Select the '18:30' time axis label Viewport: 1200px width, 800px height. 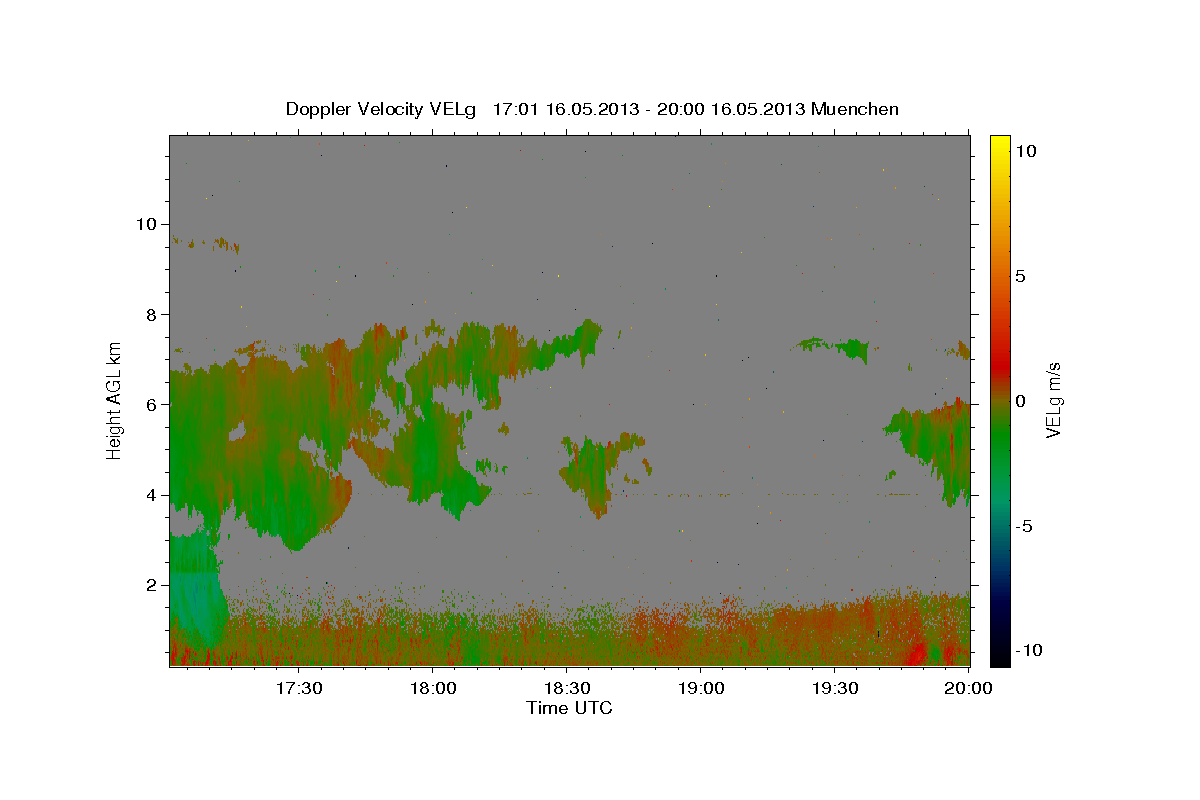tap(567, 688)
